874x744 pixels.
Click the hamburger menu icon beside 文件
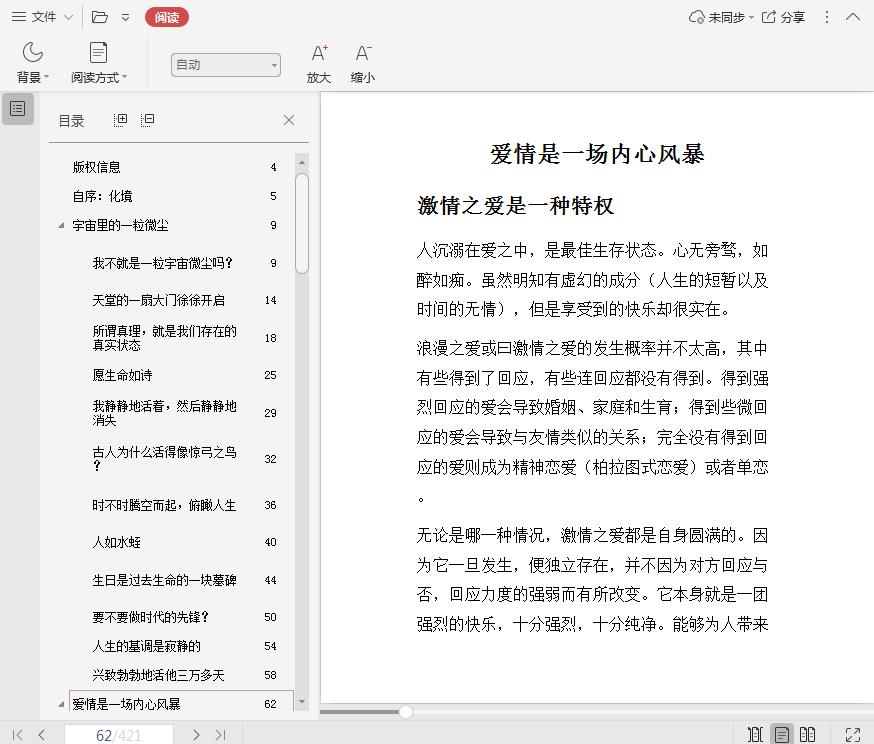[19, 17]
